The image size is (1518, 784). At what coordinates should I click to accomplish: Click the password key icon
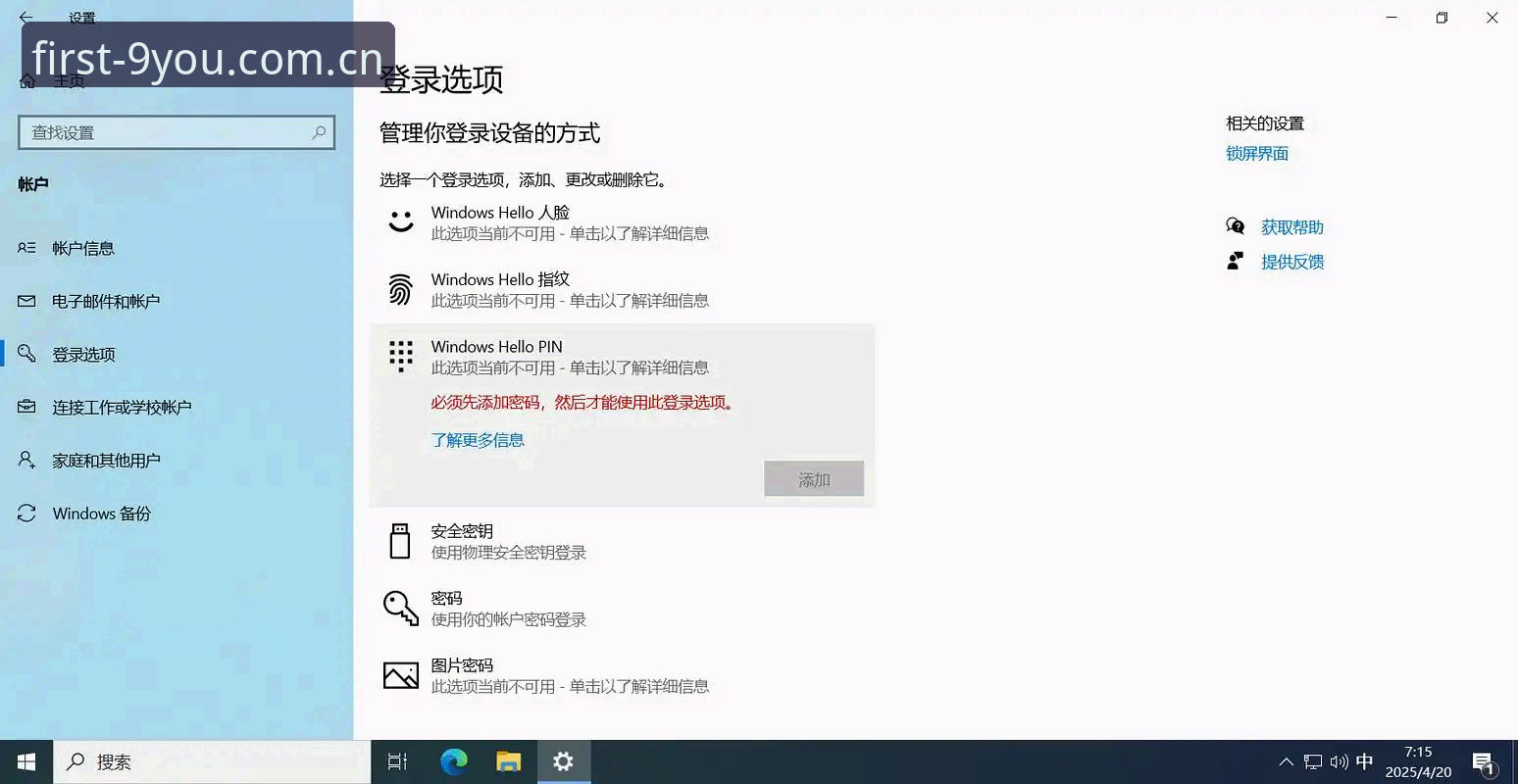(400, 608)
